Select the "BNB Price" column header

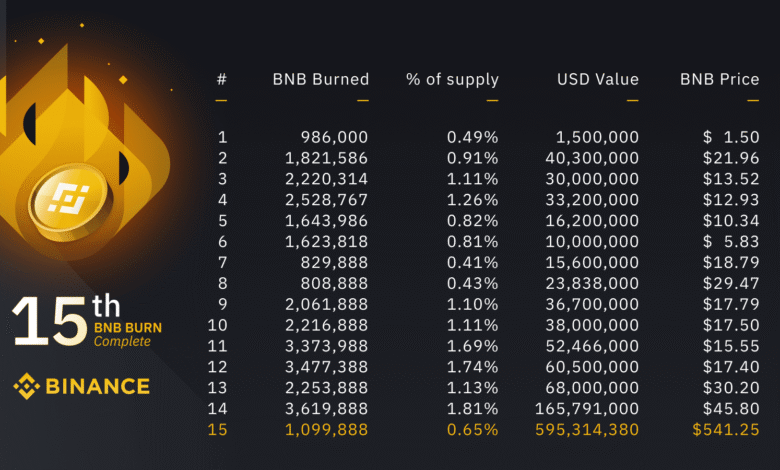pyautogui.click(x=720, y=79)
